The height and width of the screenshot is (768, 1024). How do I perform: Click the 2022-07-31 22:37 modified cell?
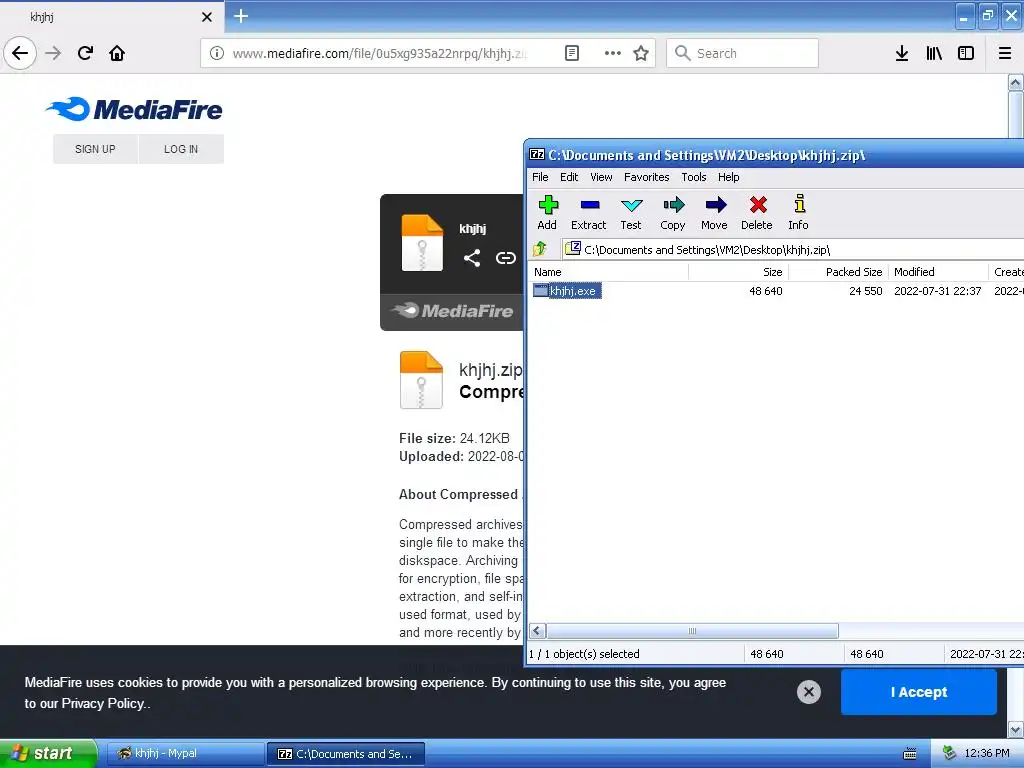(x=937, y=291)
